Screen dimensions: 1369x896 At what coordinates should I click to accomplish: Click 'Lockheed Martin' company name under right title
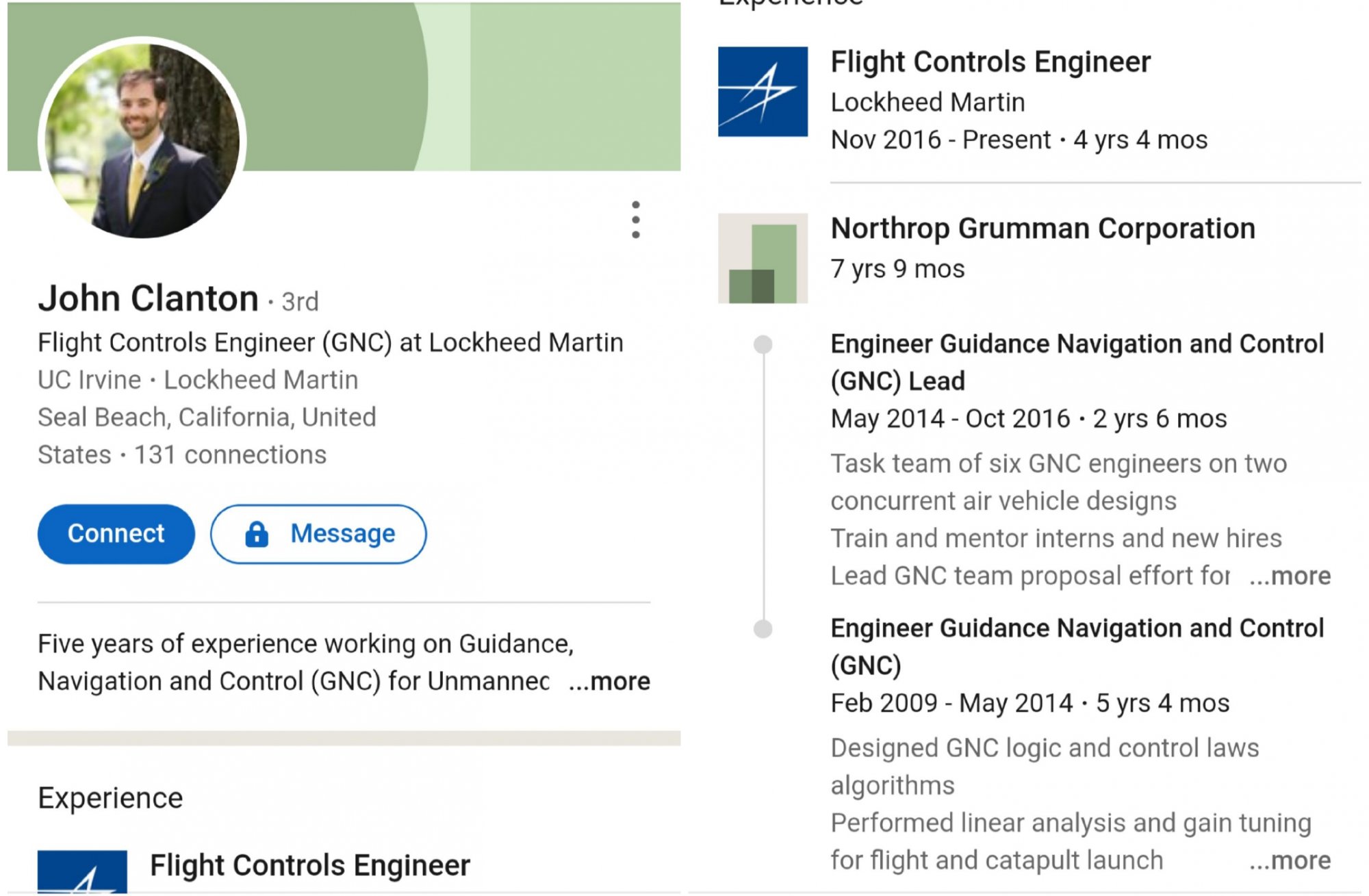pyautogui.click(x=927, y=102)
